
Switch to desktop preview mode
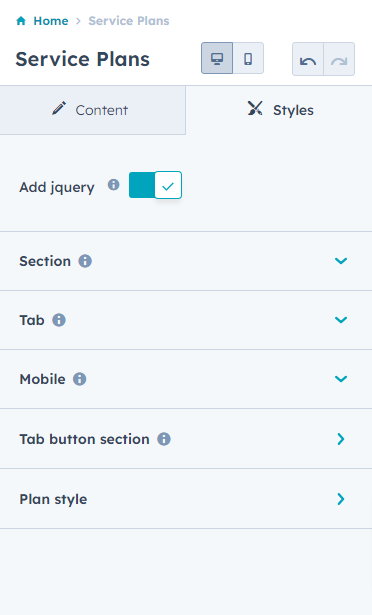pos(217,58)
